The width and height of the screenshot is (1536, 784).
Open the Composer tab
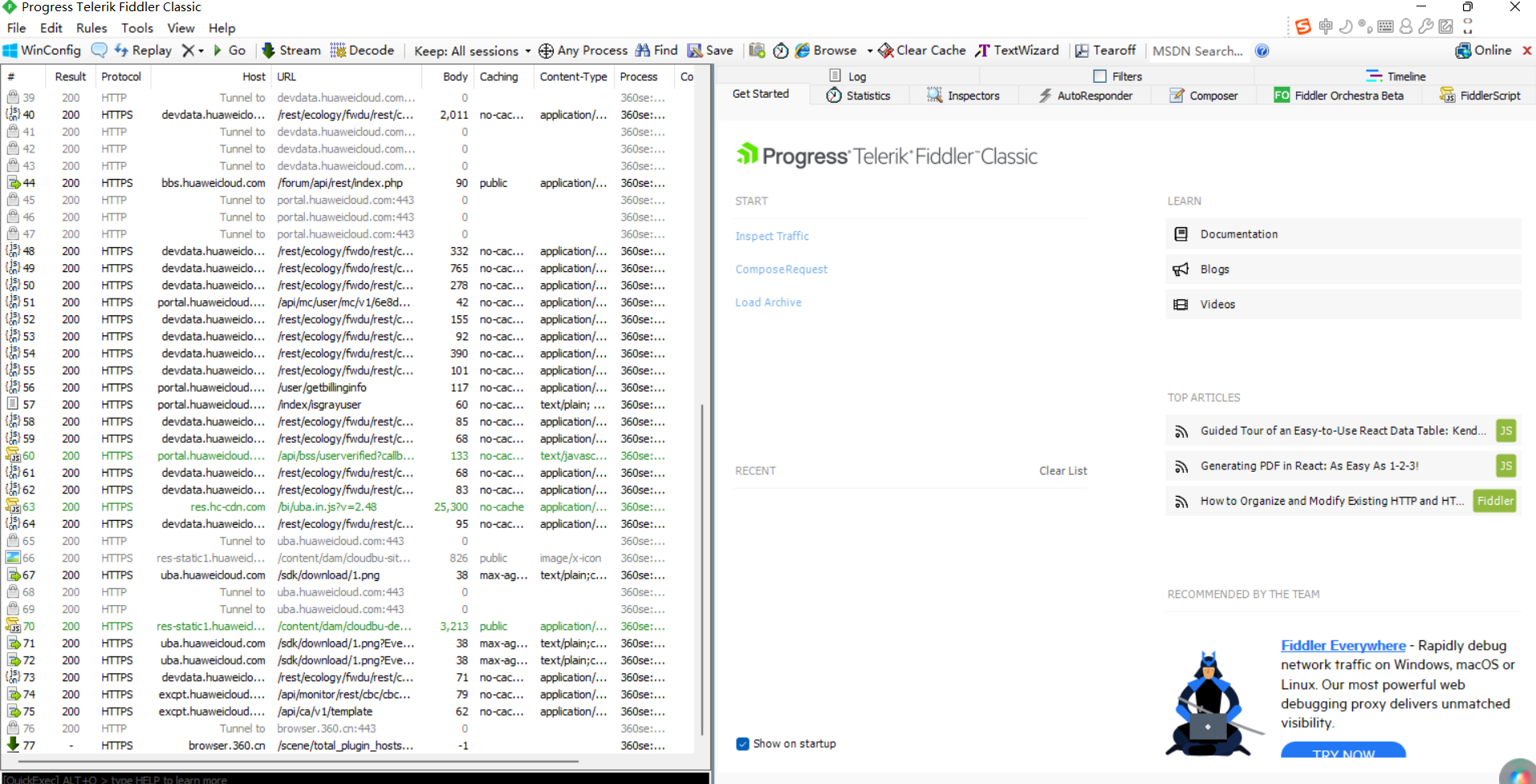(1203, 95)
